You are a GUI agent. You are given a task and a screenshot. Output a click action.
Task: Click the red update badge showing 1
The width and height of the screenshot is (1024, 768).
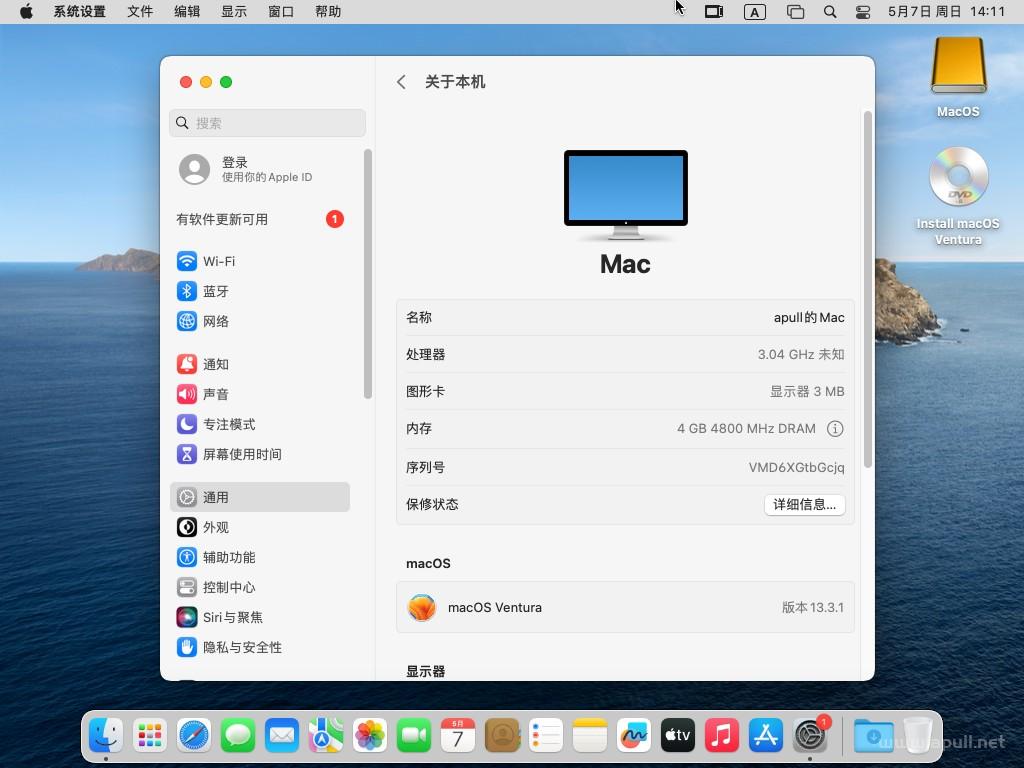point(335,219)
